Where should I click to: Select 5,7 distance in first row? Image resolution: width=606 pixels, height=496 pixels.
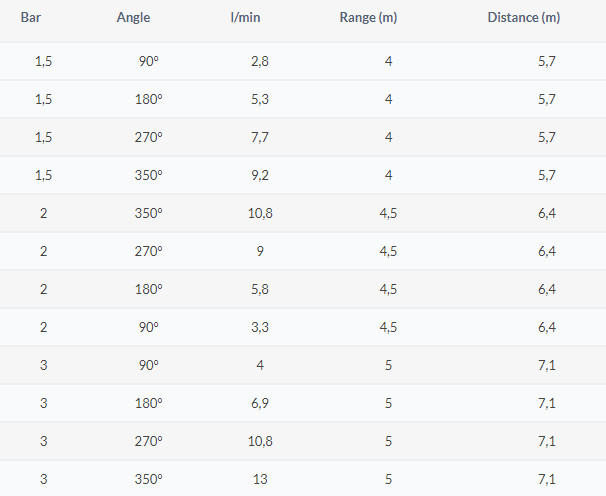(x=546, y=61)
